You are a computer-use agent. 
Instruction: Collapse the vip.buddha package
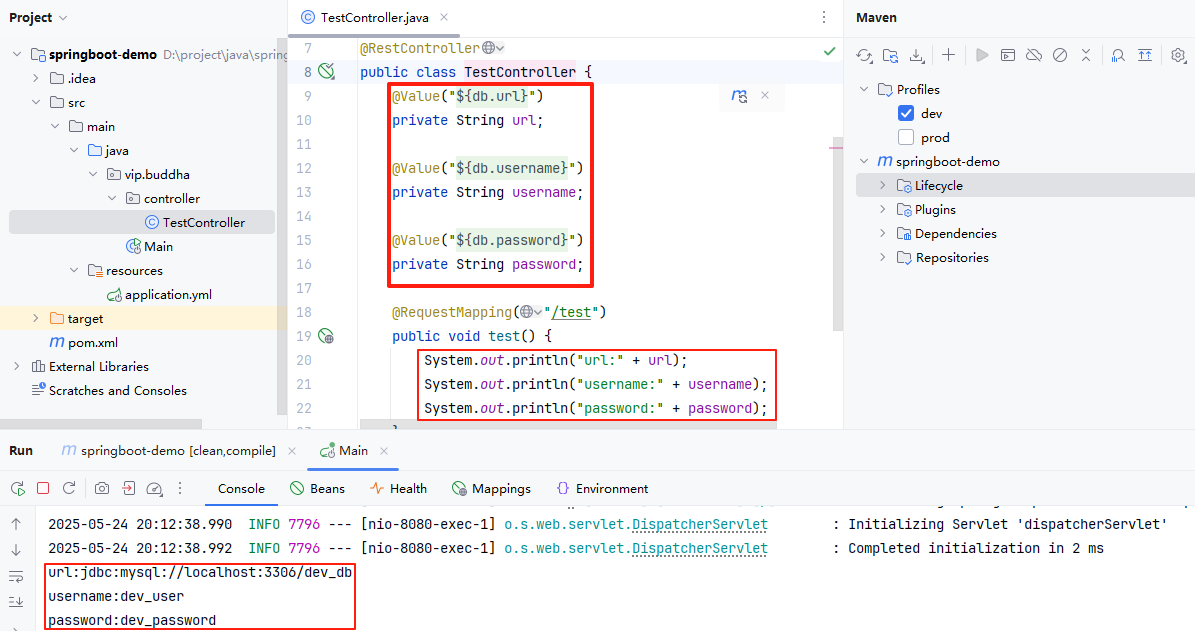[93, 174]
